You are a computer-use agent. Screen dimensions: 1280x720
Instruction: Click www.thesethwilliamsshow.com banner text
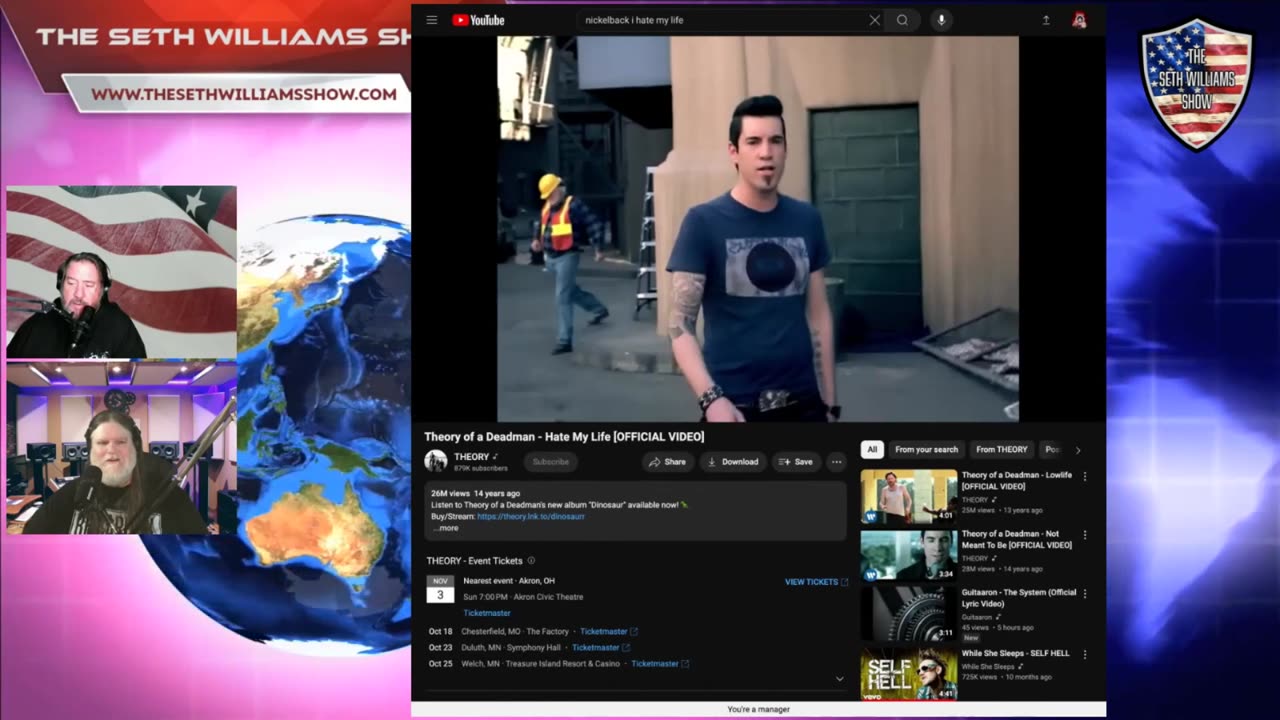click(x=244, y=94)
